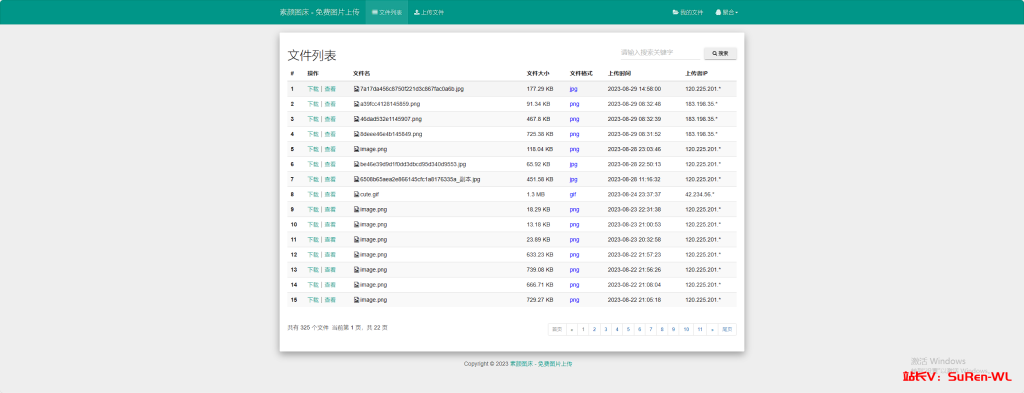This screenshot has height=393, width=1024.
Task: Click the gif format link for cute.gif
Action: pos(573,194)
